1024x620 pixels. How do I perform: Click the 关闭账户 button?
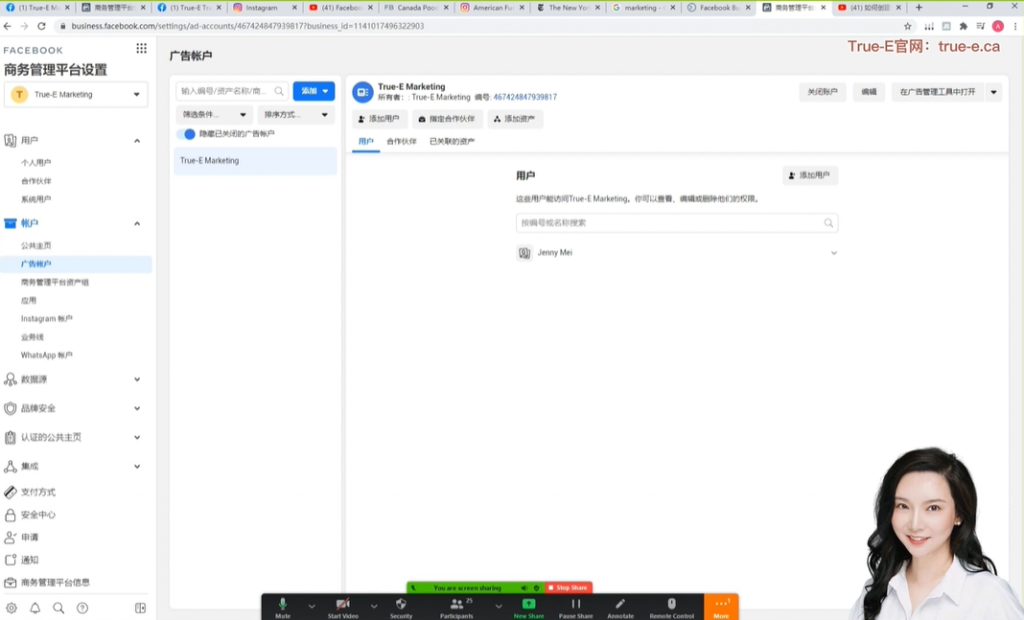click(822, 92)
